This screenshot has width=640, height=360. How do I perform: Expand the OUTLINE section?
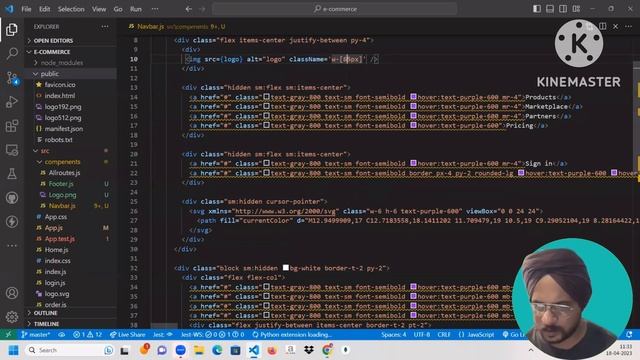(45, 313)
